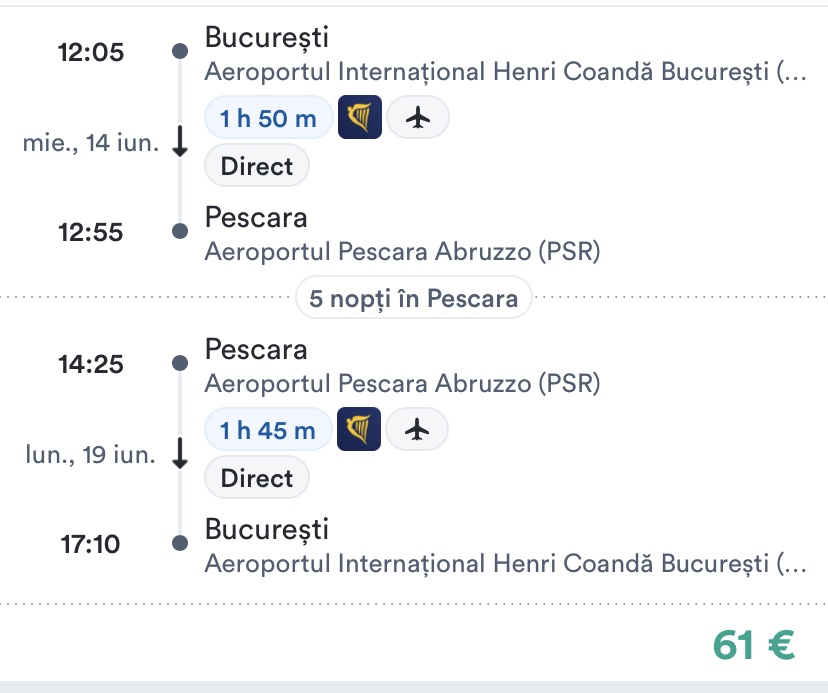This screenshot has width=828, height=693.
Task: Select the 1 h 45 m duration badge
Action: point(268,431)
